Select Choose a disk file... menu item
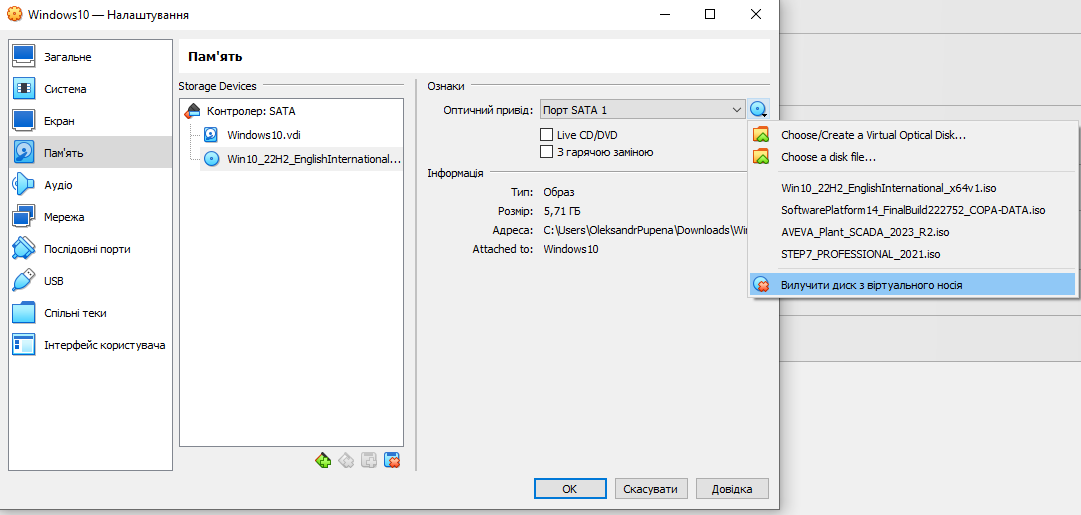The image size is (1081, 515). 912,157
